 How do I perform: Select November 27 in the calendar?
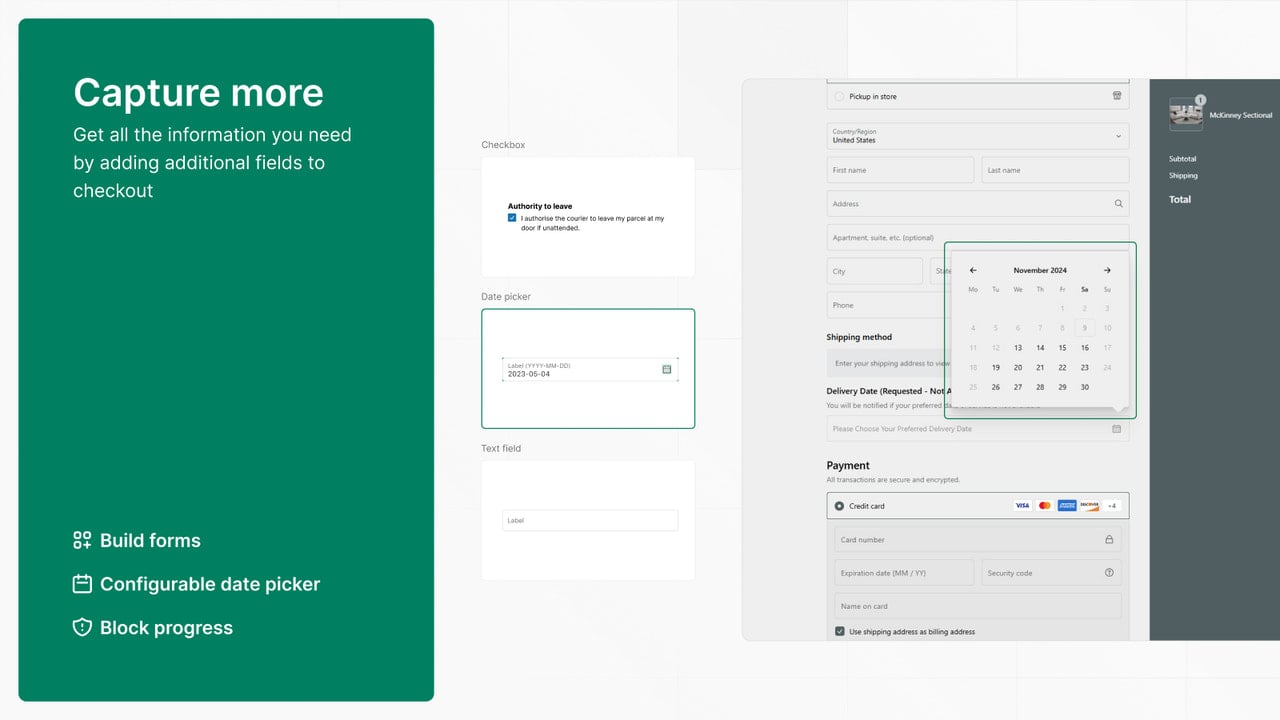pyautogui.click(x=1018, y=387)
